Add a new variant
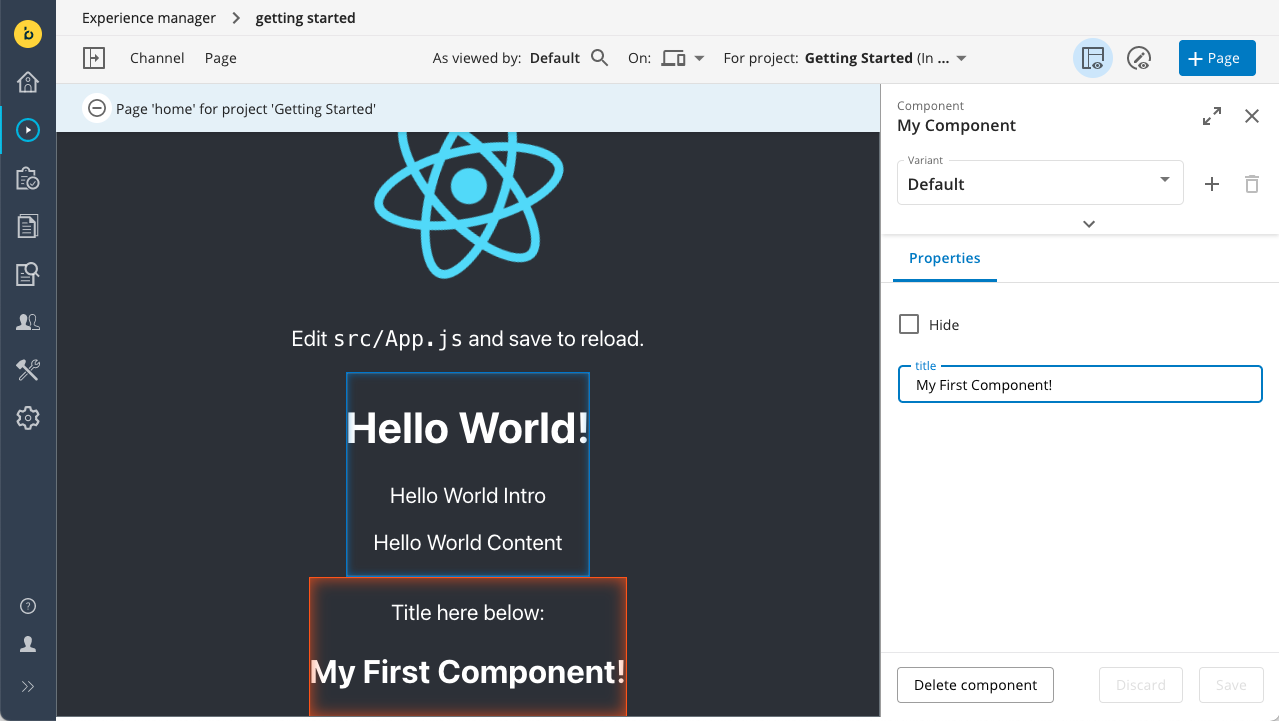The height and width of the screenshot is (721, 1279). click(x=1212, y=184)
